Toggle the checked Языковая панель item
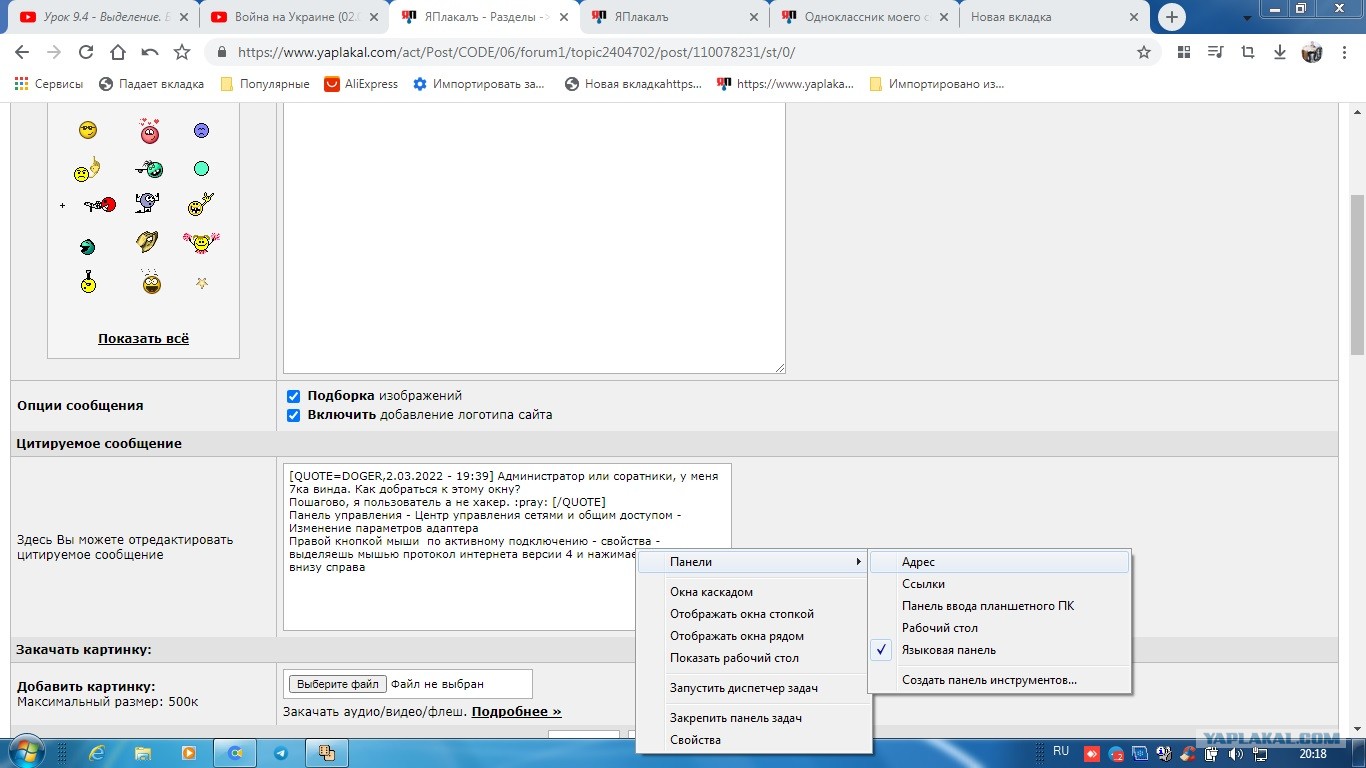Image resolution: width=1366 pixels, height=768 pixels. pyautogui.click(x=1000, y=650)
